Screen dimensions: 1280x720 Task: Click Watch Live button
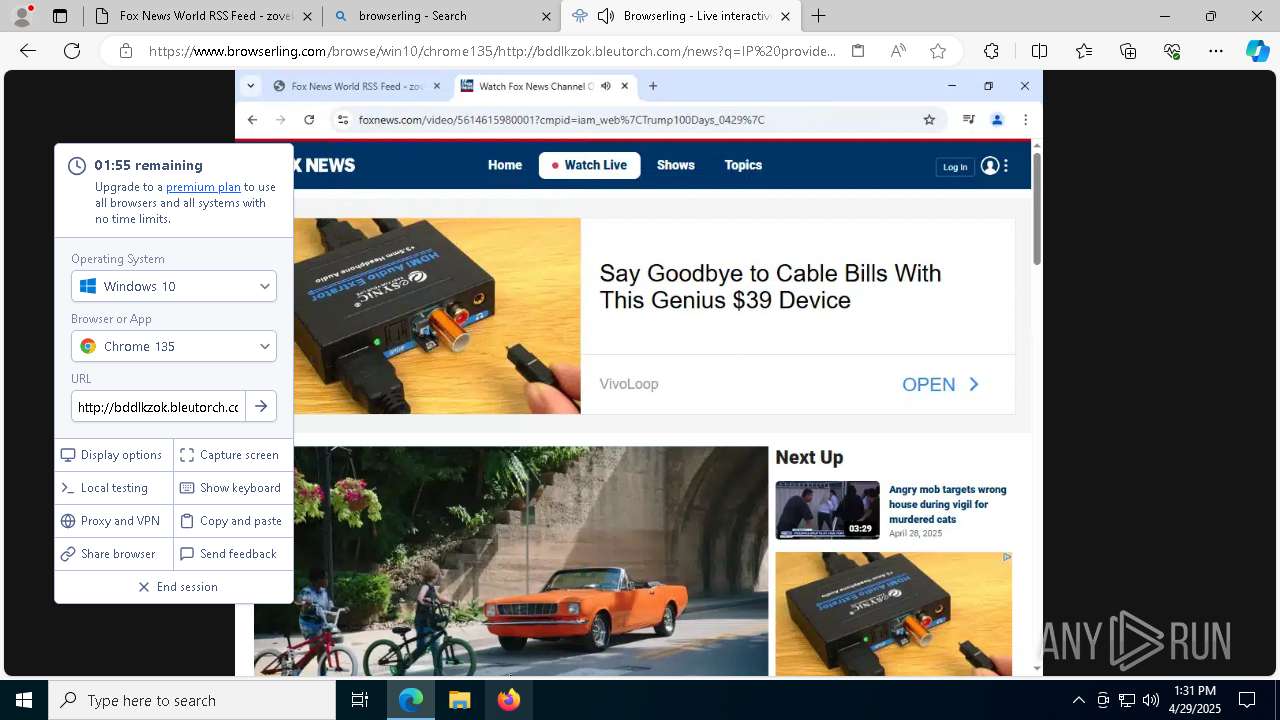click(x=589, y=165)
